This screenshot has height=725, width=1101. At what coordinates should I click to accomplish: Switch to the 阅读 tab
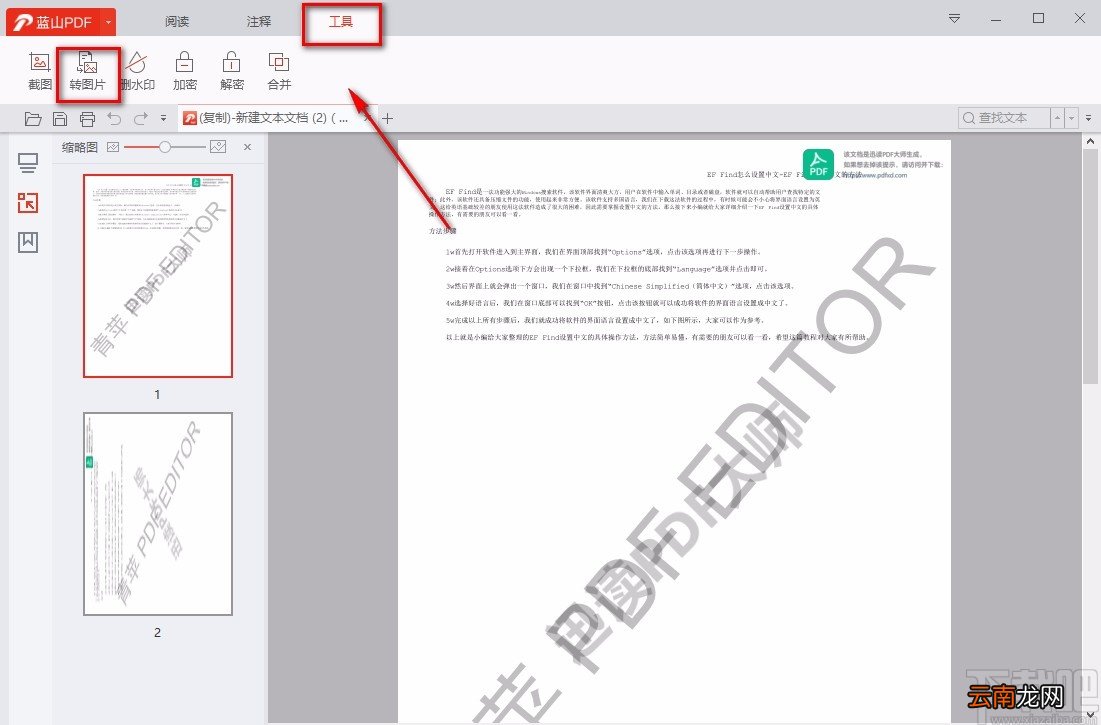coord(177,22)
